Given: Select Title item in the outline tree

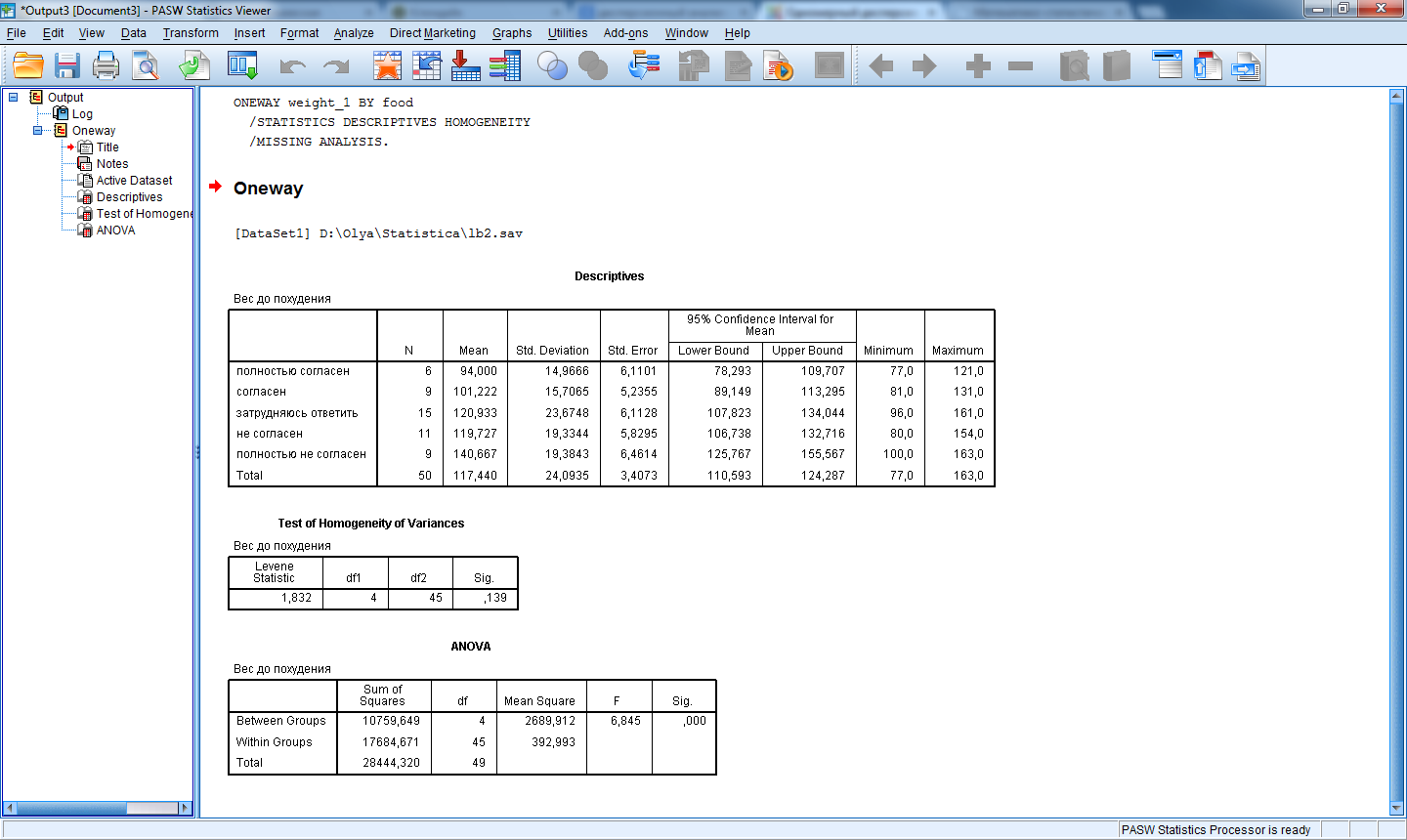Looking at the screenshot, I should click(107, 147).
